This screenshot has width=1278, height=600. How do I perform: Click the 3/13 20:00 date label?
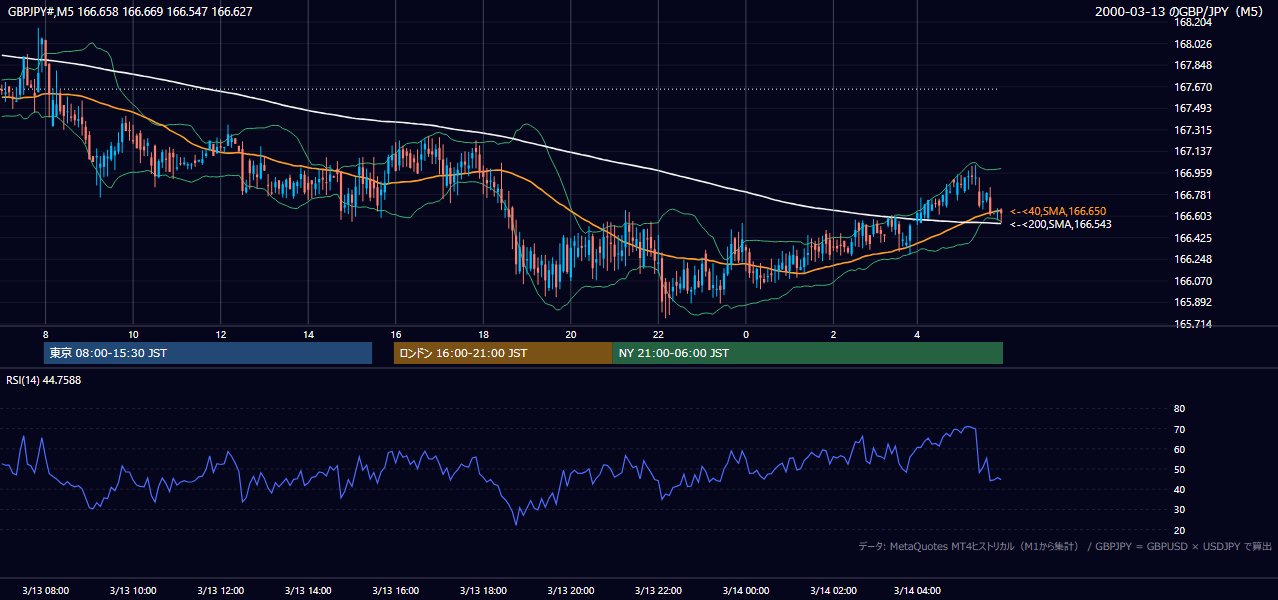pyautogui.click(x=571, y=590)
